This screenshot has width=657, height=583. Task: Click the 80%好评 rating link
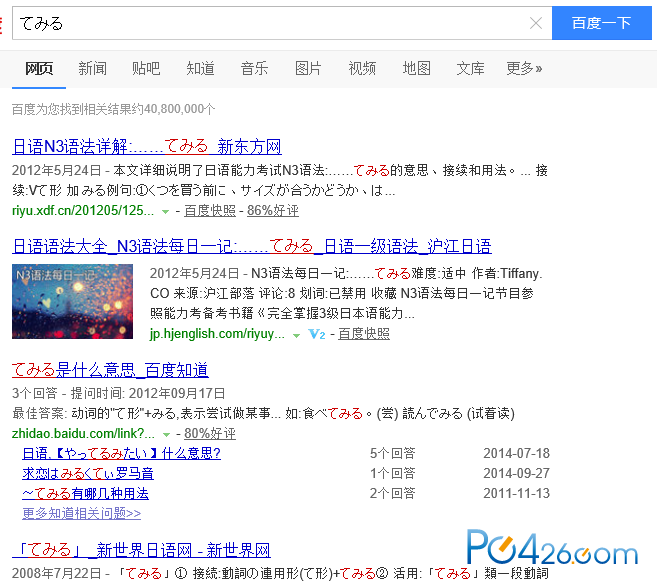210,433
